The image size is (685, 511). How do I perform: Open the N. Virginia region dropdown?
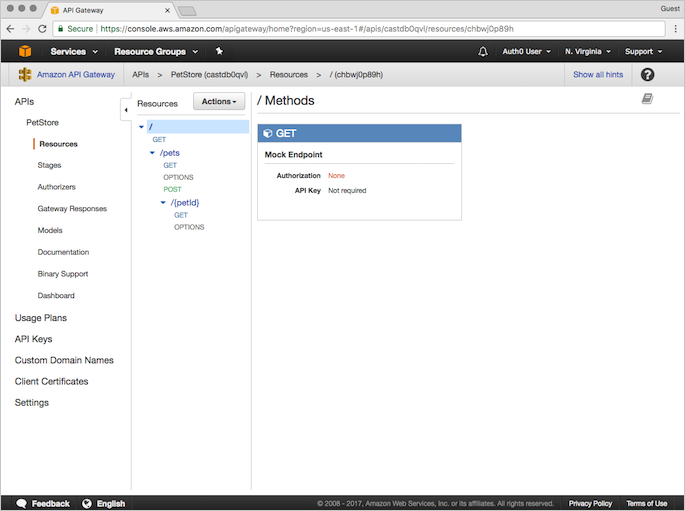(x=588, y=52)
